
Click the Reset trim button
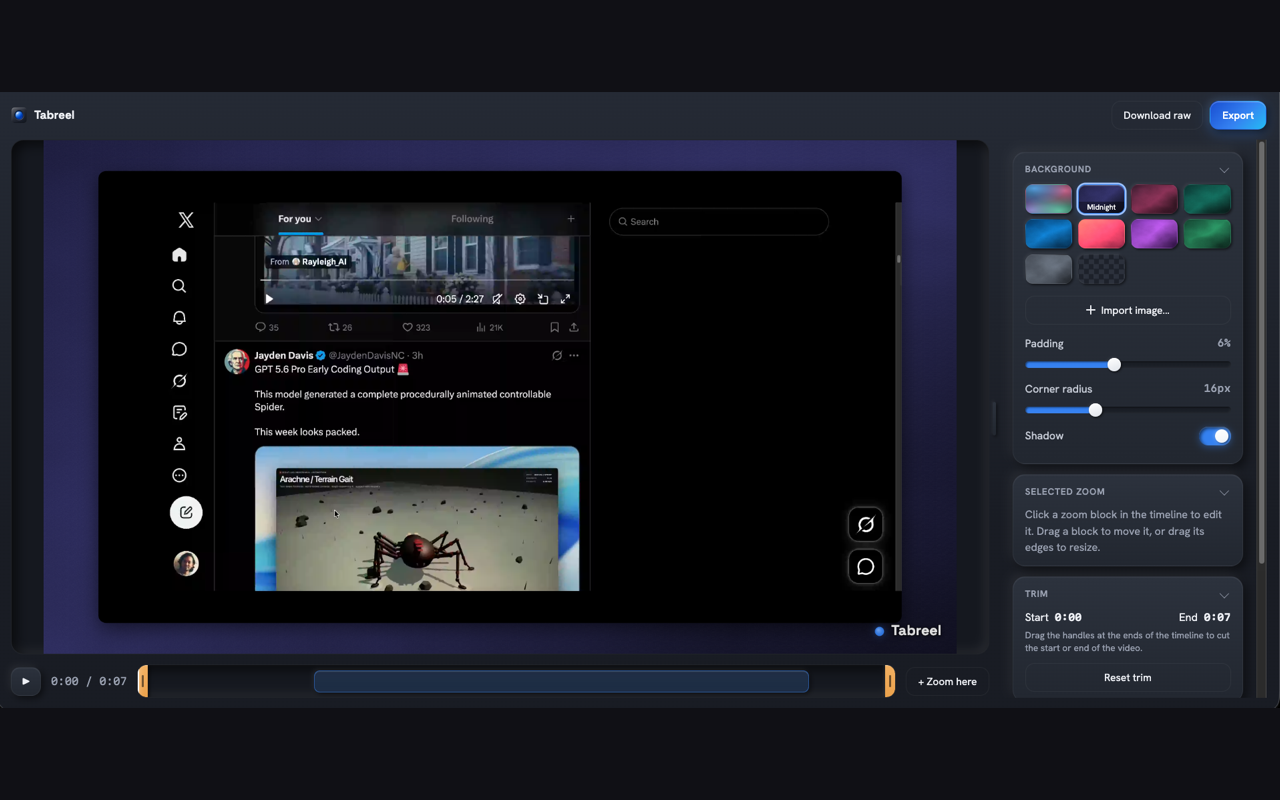1128,678
